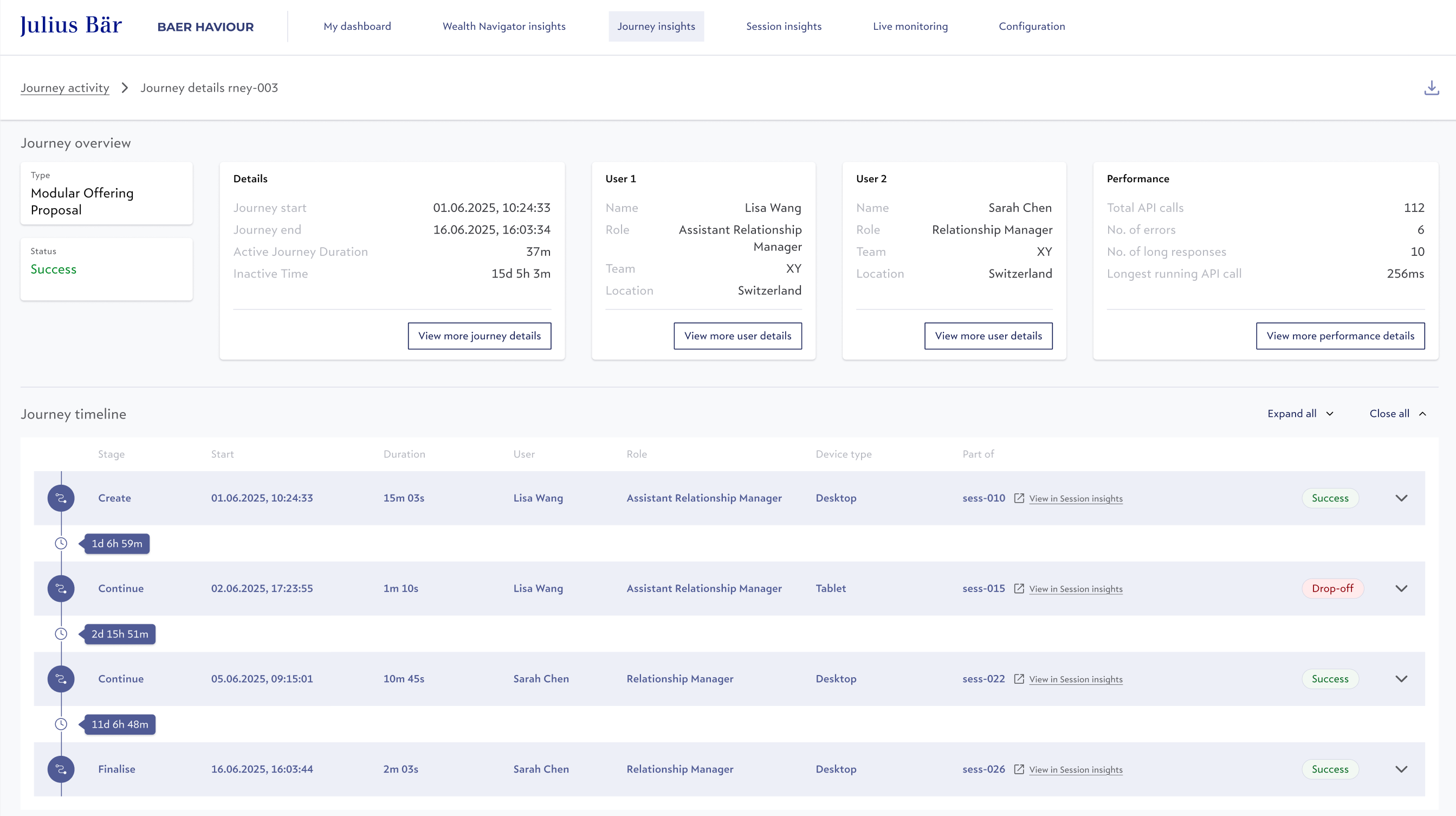
Task: Select the Journey insights tab
Action: click(x=656, y=26)
